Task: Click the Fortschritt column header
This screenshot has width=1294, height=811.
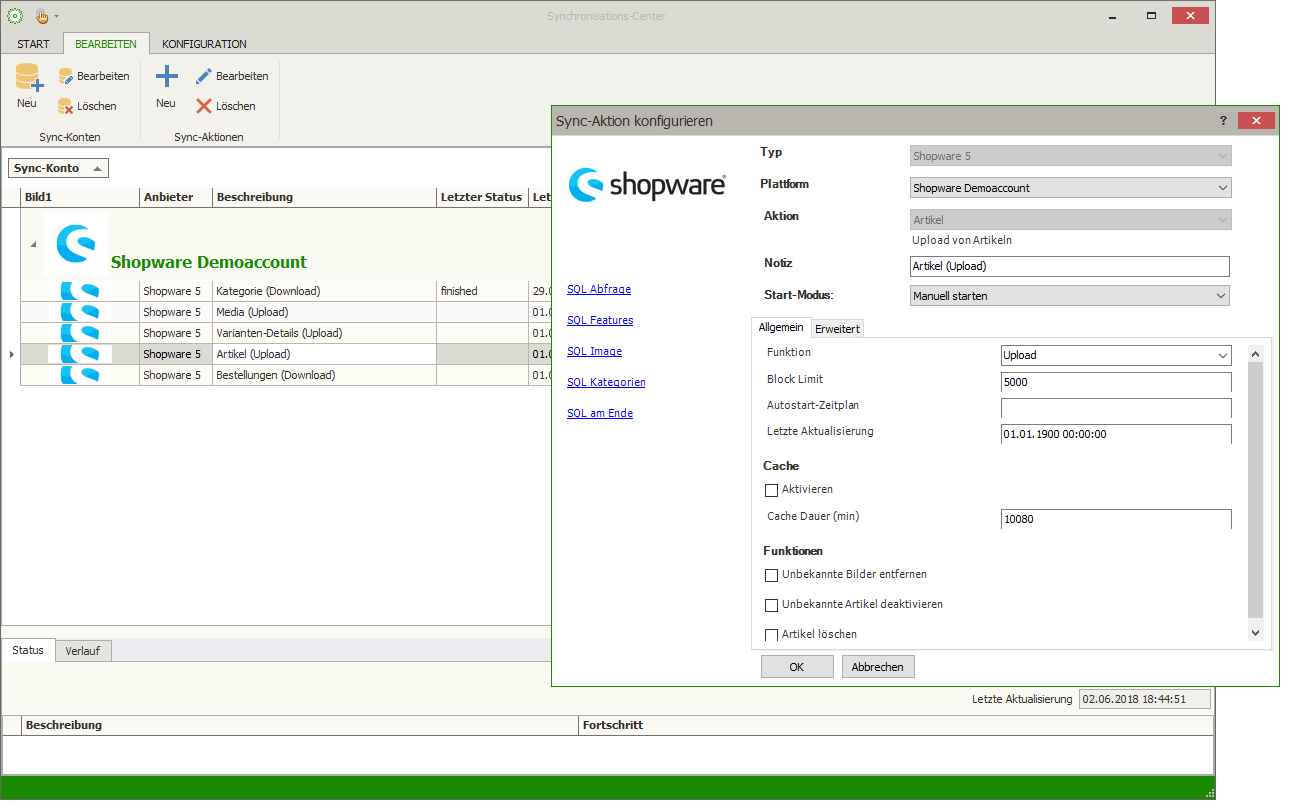Action: (896, 725)
